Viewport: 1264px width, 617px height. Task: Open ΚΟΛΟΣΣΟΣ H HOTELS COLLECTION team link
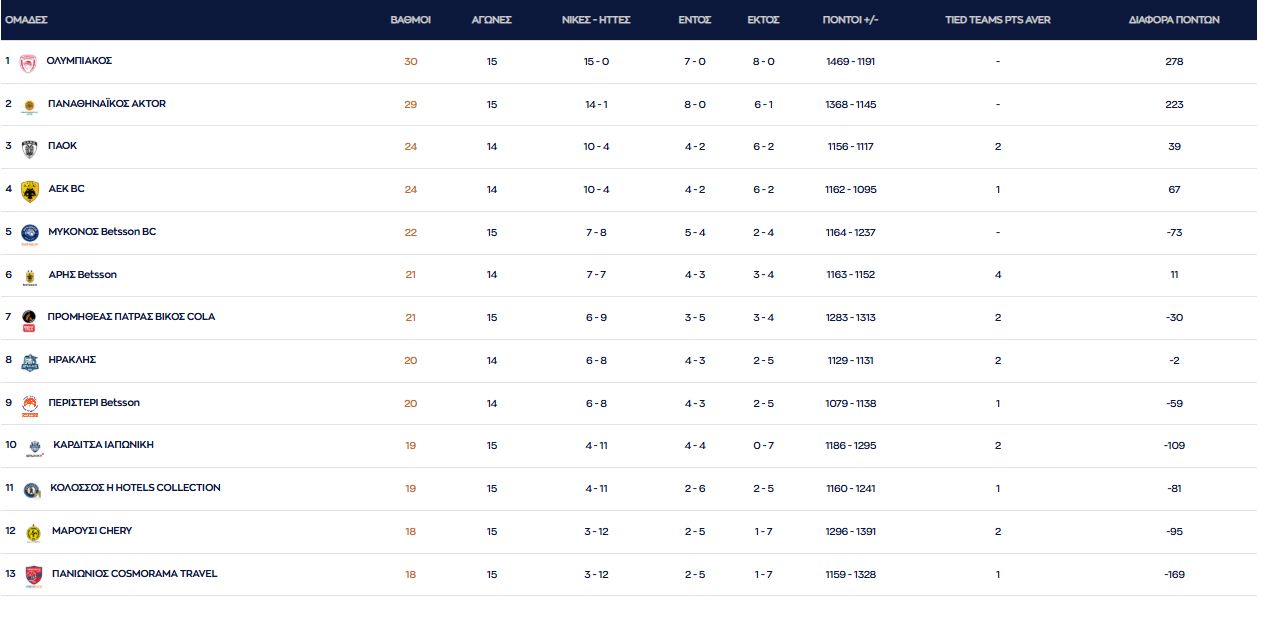[135, 488]
